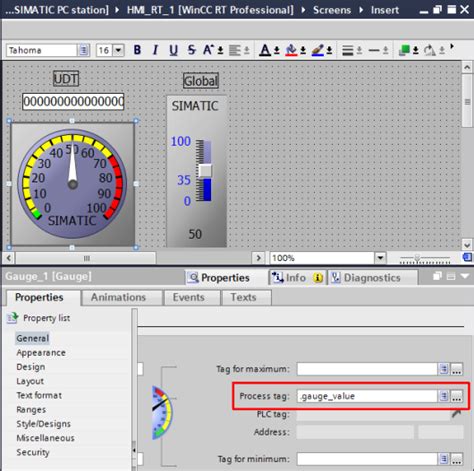This screenshot has width=474, height=471.
Task: Click list icon in Process tag field
Action: tap(443, 396)
